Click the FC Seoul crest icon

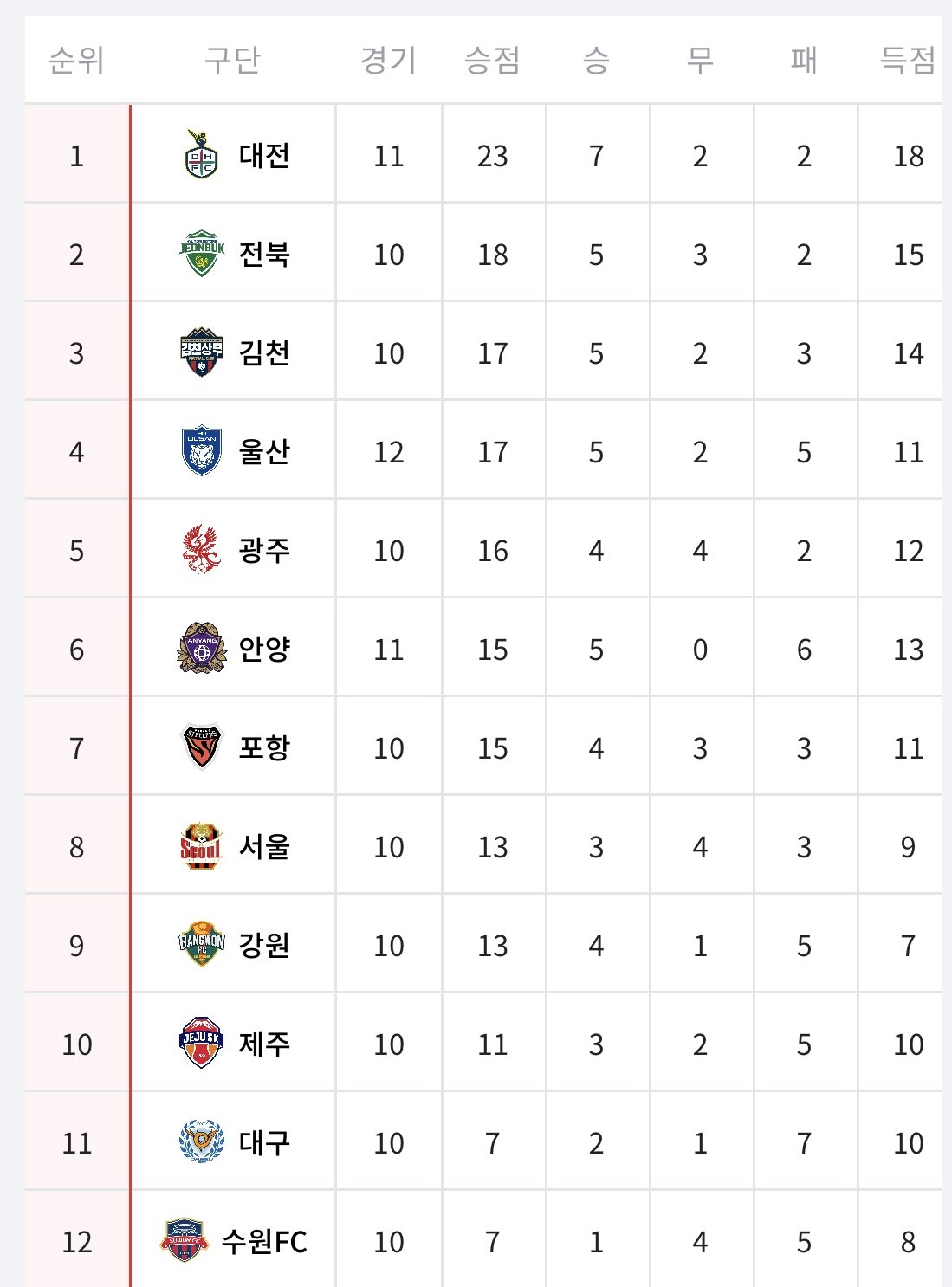(x=201, y=846)
